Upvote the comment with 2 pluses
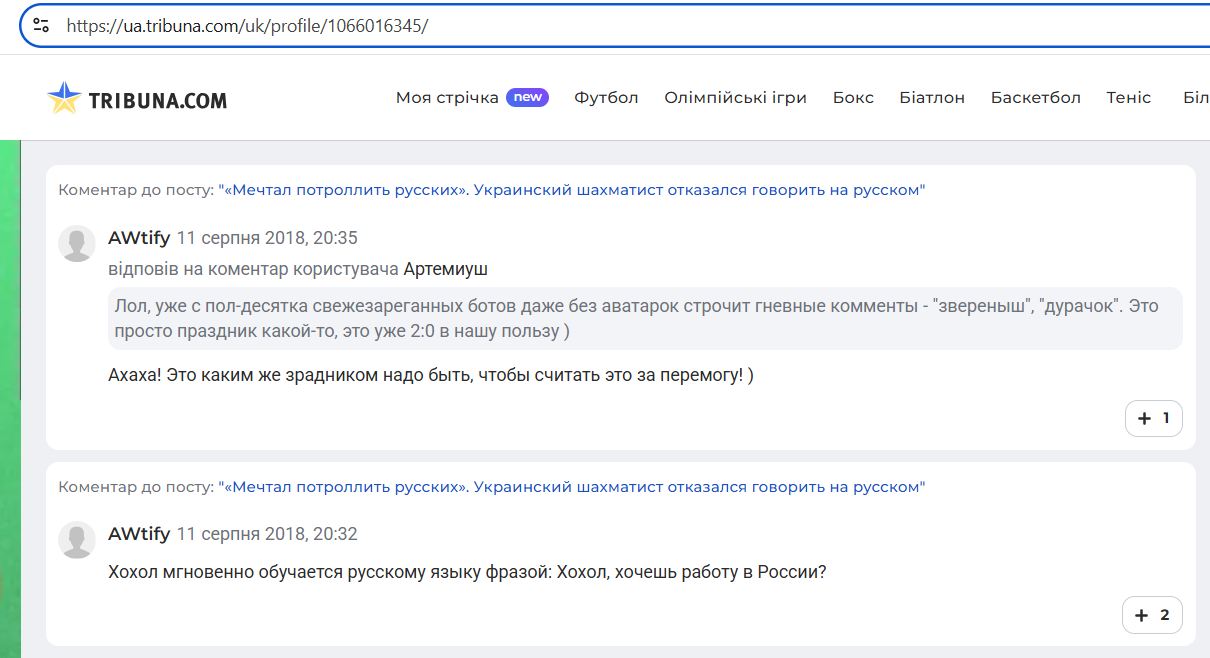The width and height of the screenshot is (1210, 658). tap(1153, 615)
